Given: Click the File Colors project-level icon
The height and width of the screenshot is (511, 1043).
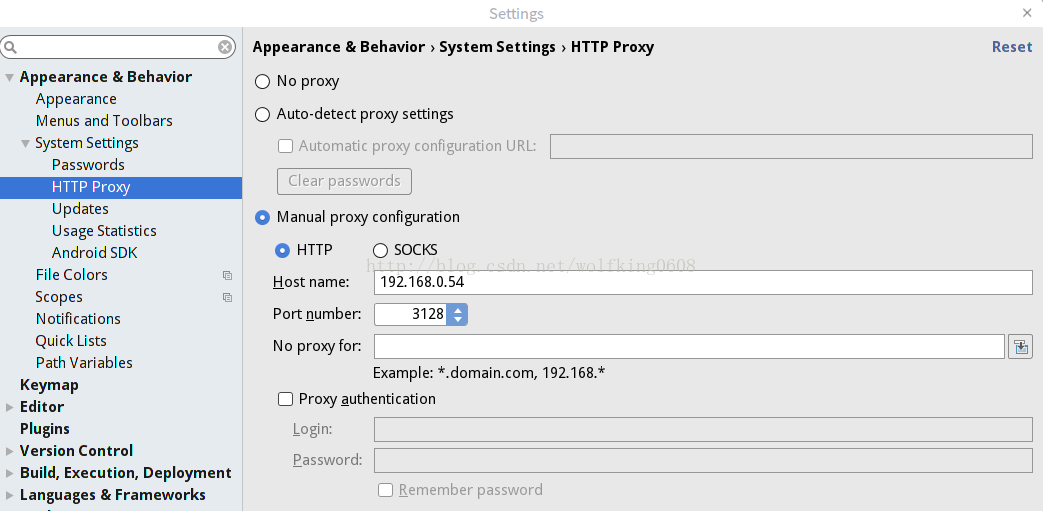Looking at the screenshot, I should pyautogui.click(x=227, y=275).
